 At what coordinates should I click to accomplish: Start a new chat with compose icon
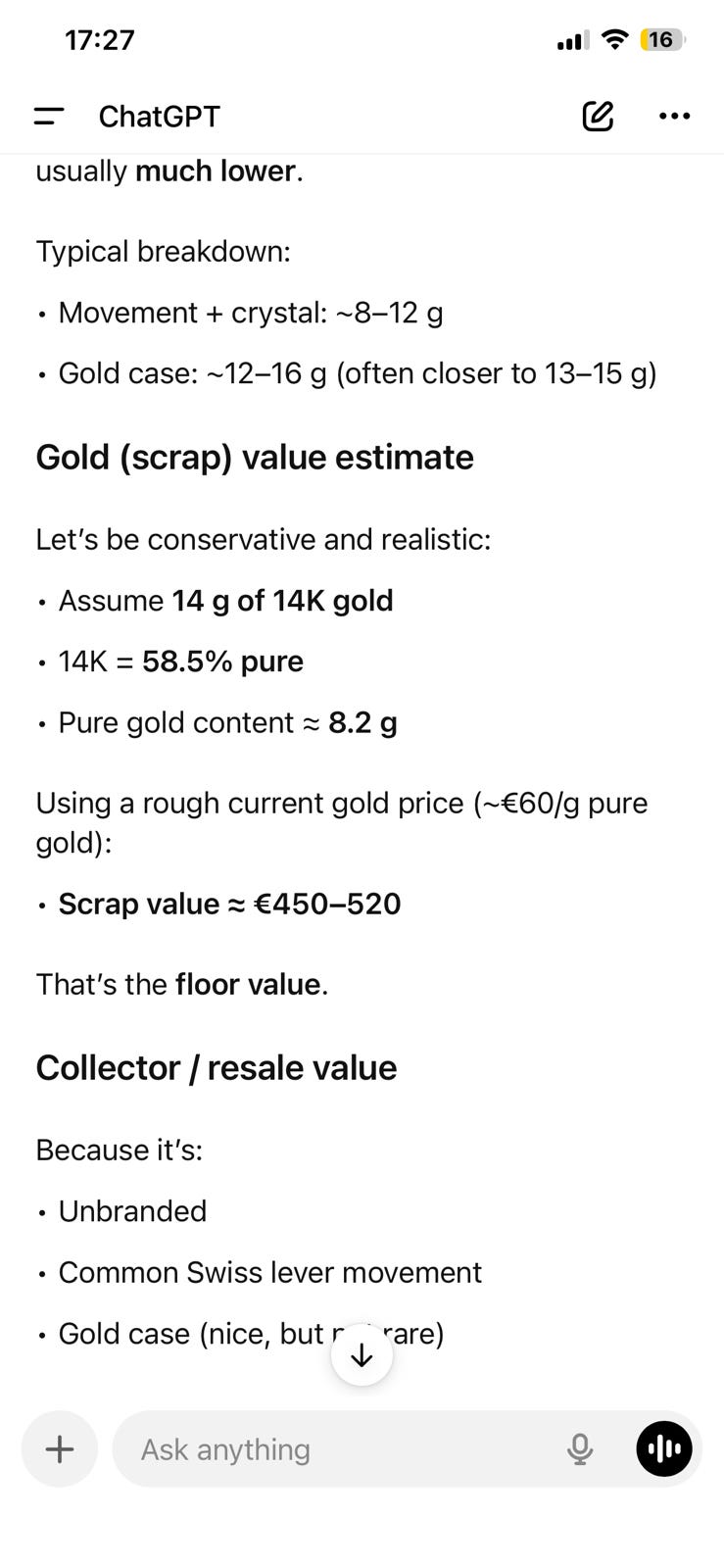598,116
